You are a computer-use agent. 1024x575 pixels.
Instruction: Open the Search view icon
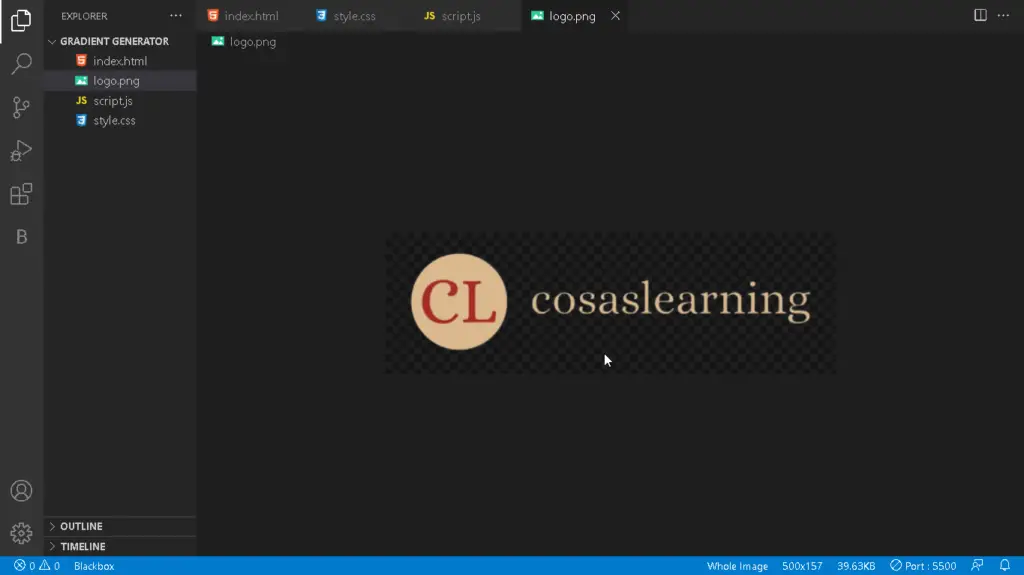point(21,64)
